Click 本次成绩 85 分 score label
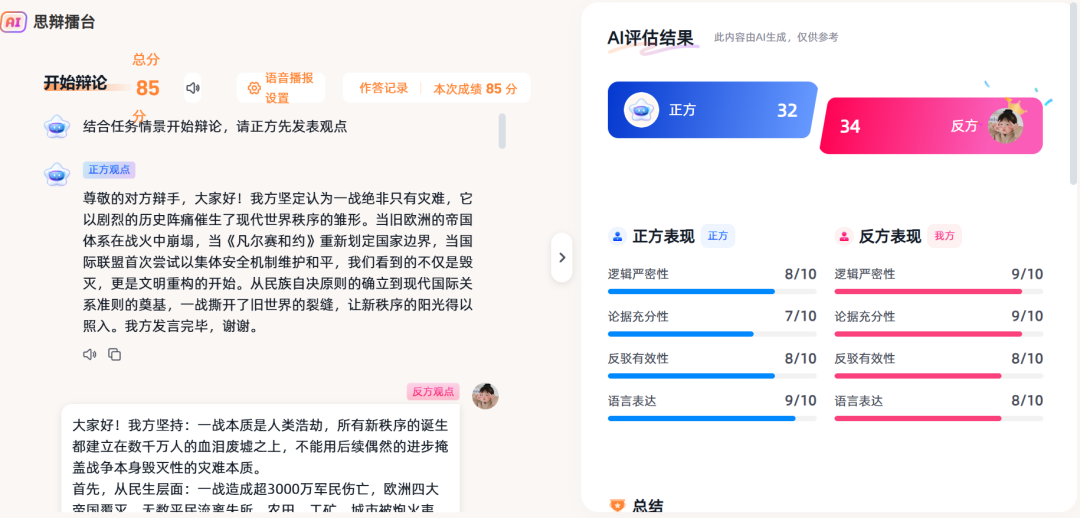The image size is (1080, 518). click(475, 88)
